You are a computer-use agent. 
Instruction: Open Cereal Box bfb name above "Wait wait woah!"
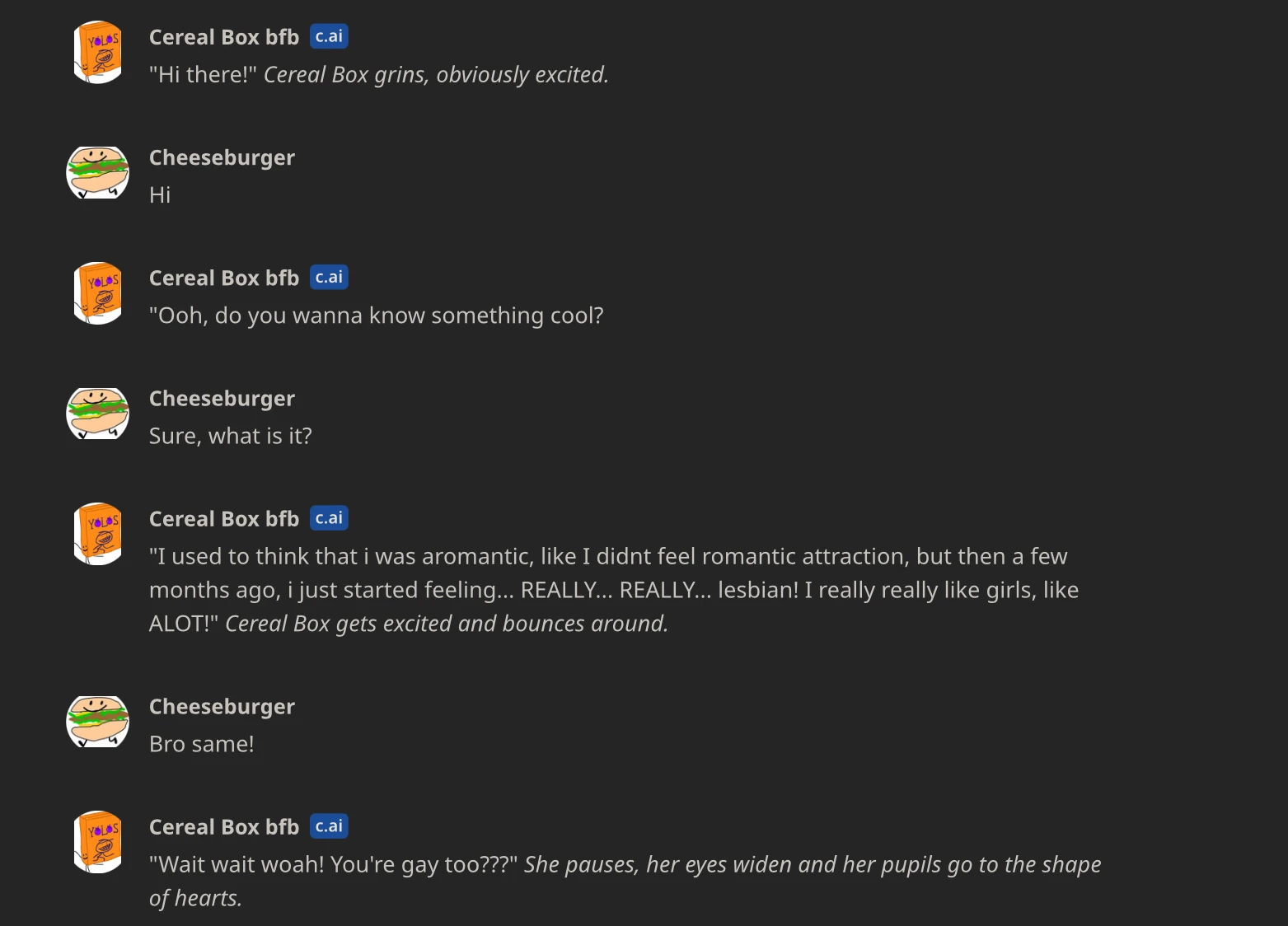click(x=224, y=827)
